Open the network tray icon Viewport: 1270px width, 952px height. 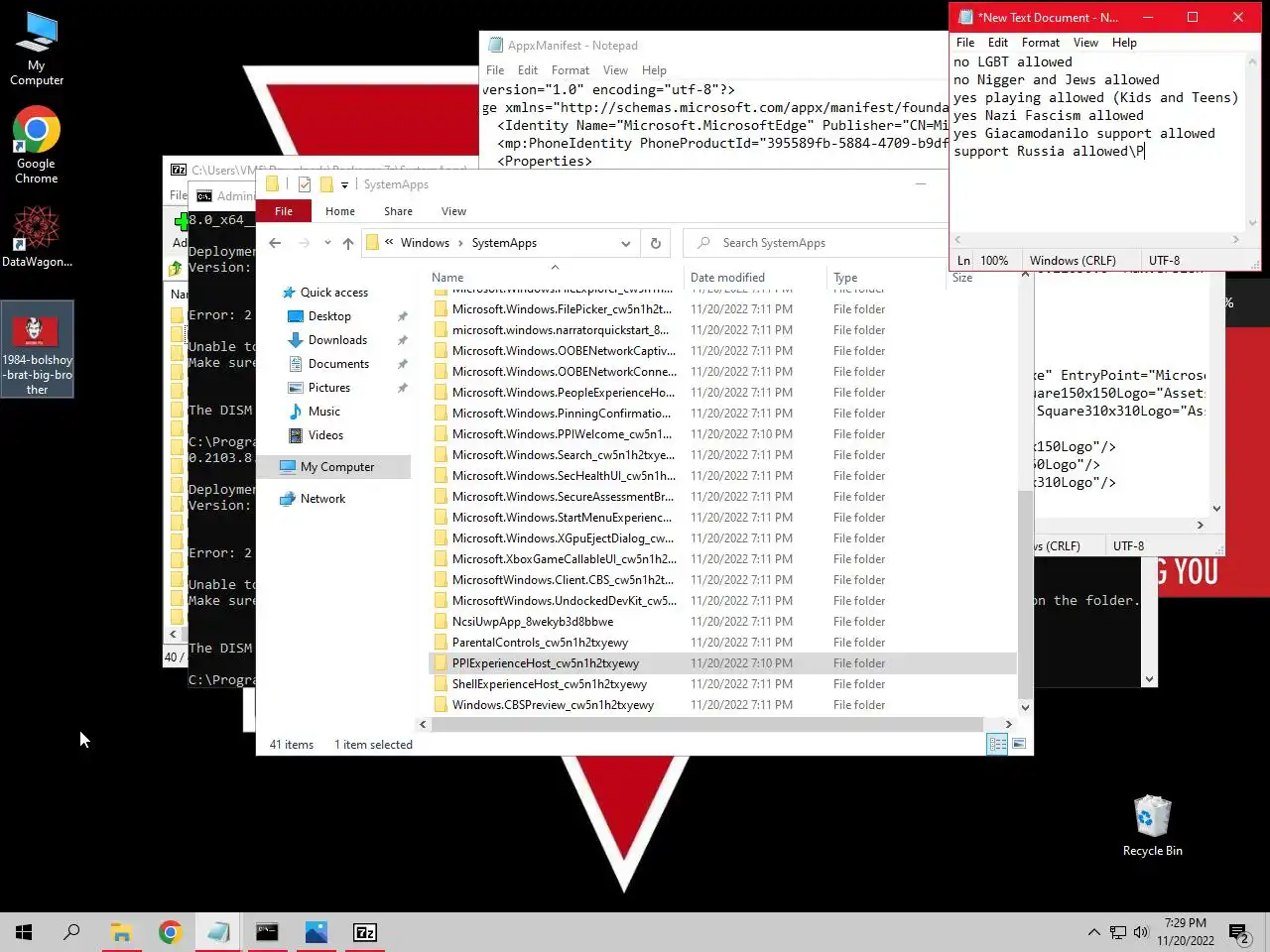click(1118, 932)
